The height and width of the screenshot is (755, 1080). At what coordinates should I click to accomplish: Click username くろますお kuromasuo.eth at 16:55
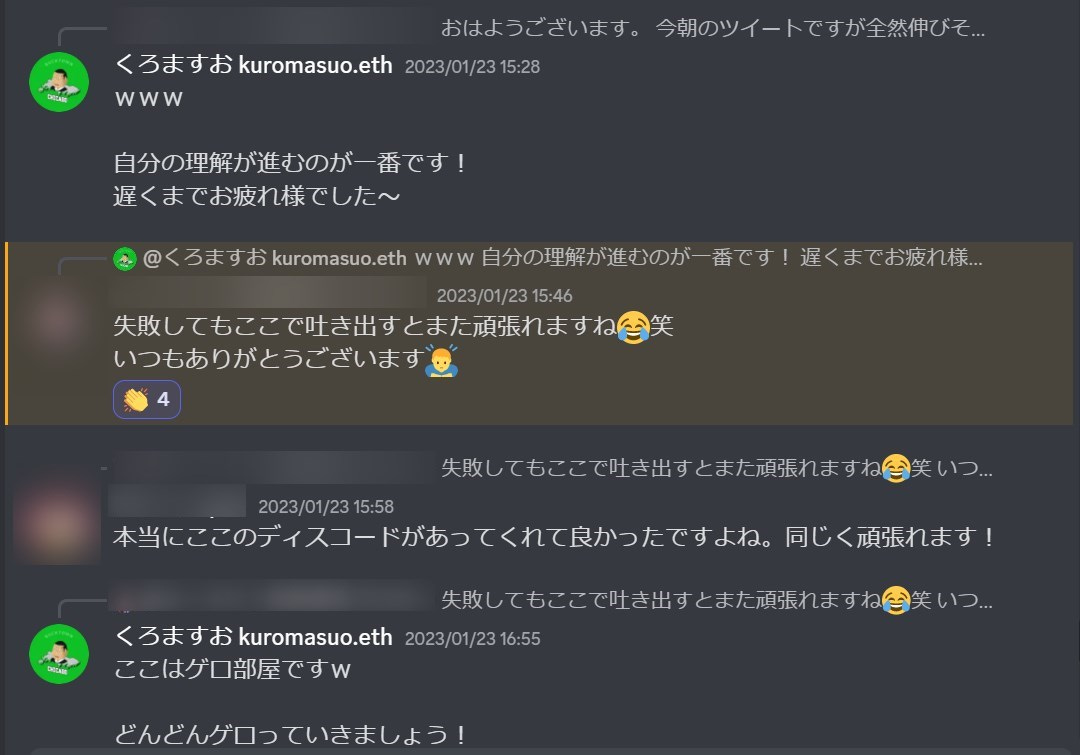(x=253, y=637)
